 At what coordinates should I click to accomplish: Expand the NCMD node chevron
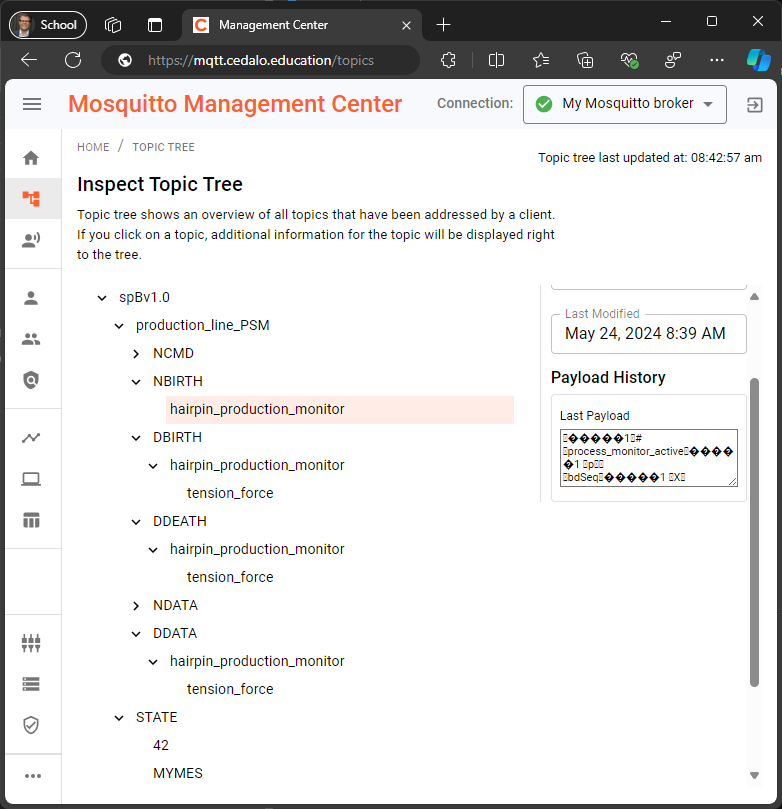(136, 354)
